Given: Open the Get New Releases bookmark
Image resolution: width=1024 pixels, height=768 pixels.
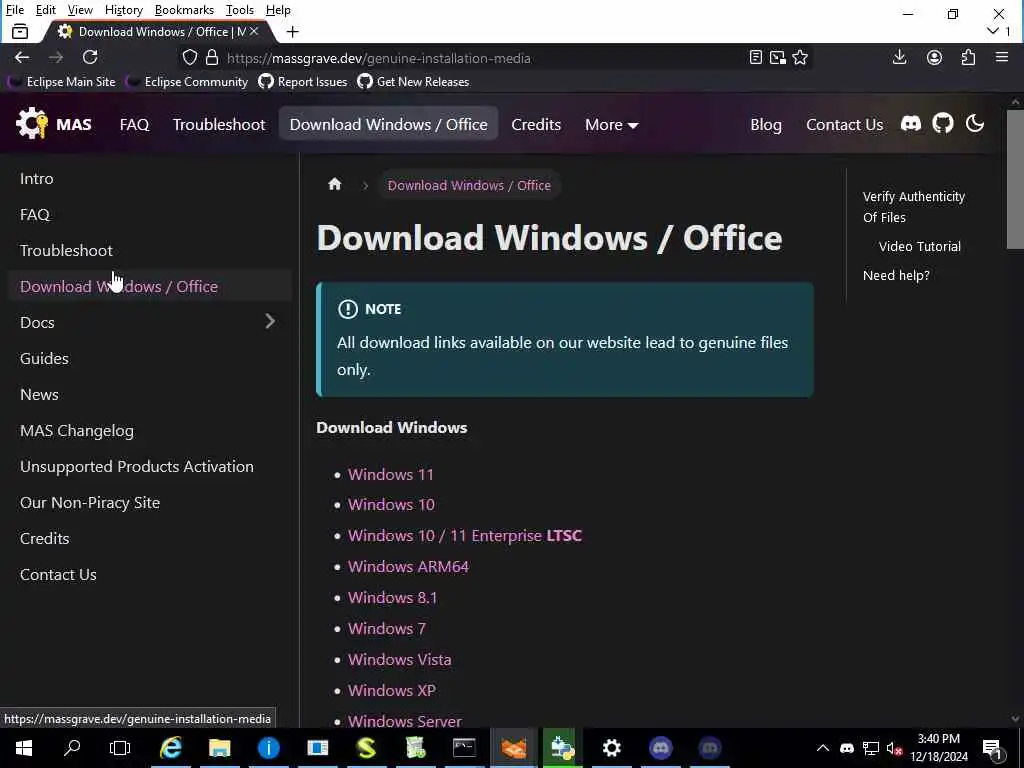Looking at the screenshot, I should pos(413,82).
